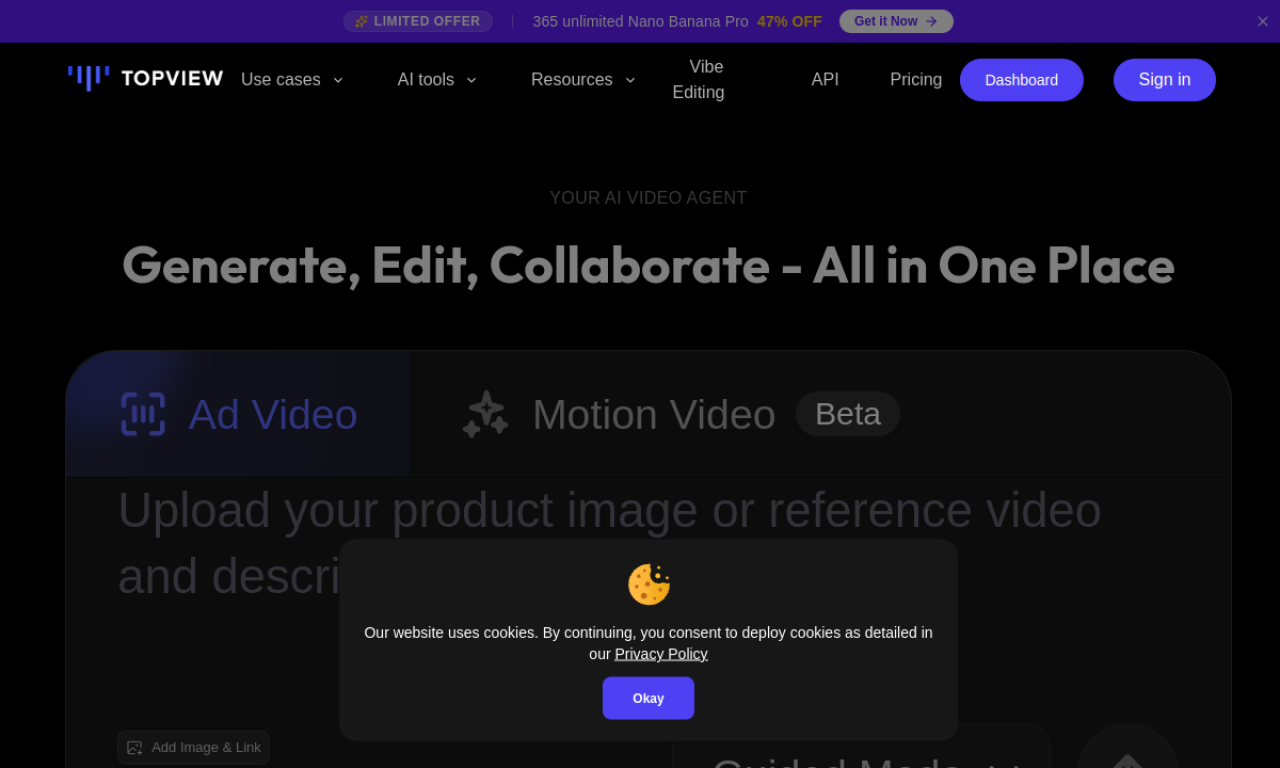This screenshot has height=768, width=1280.
Task: Click the cookie icon in the consent dialog
Action: coord(648,584)
